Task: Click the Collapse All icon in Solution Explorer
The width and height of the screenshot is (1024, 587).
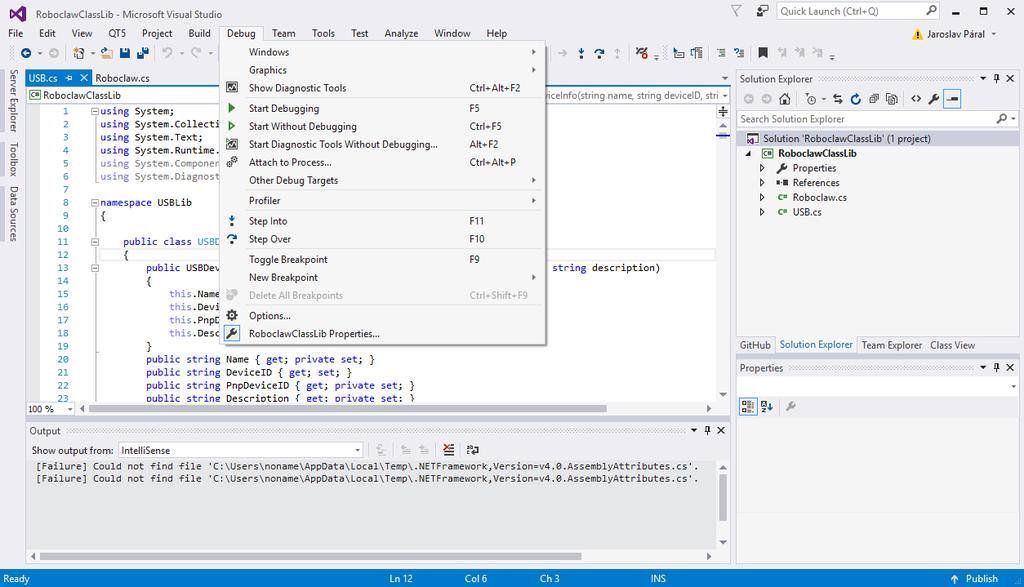Action: pyautogui.click(x=874, y=99)
